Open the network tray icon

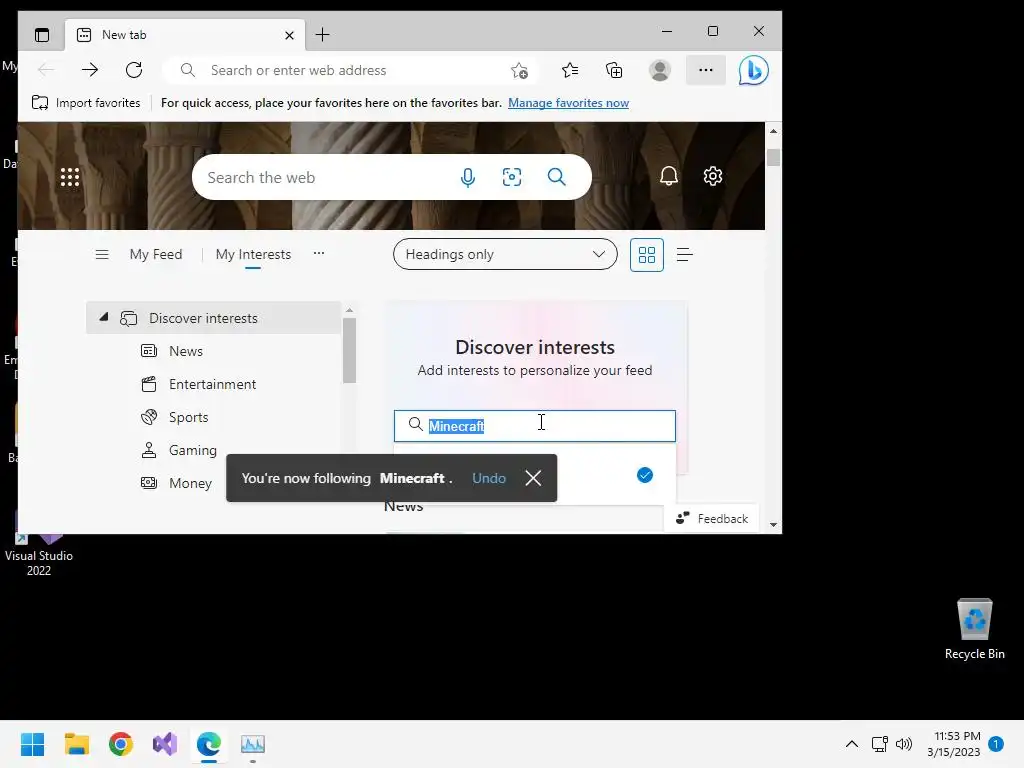coord(880,744)
